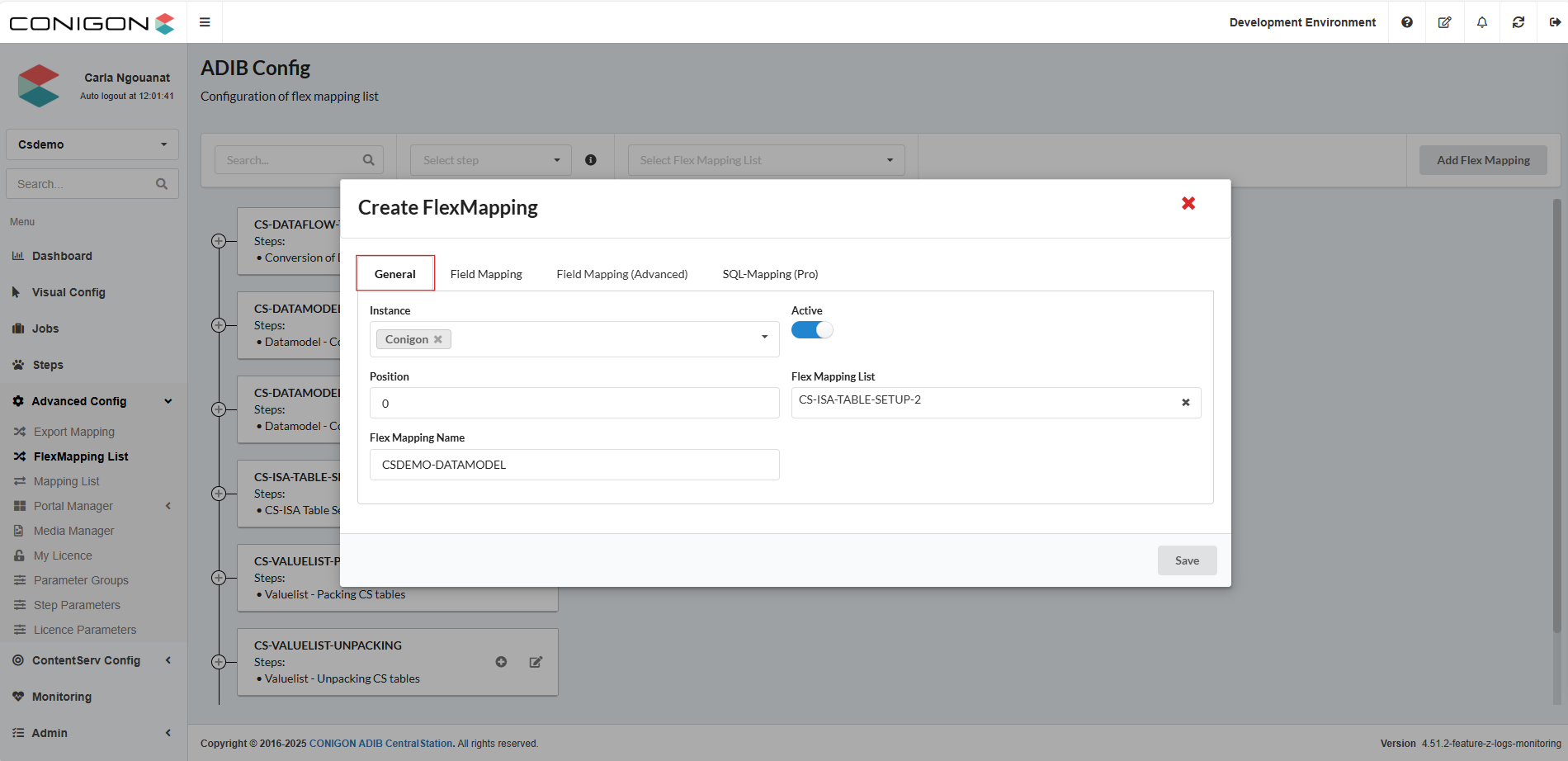The width and height of the screenshot is (1568, 761).
Task: Clear the Flex Mapping List selection
Action: (1186, 403)
